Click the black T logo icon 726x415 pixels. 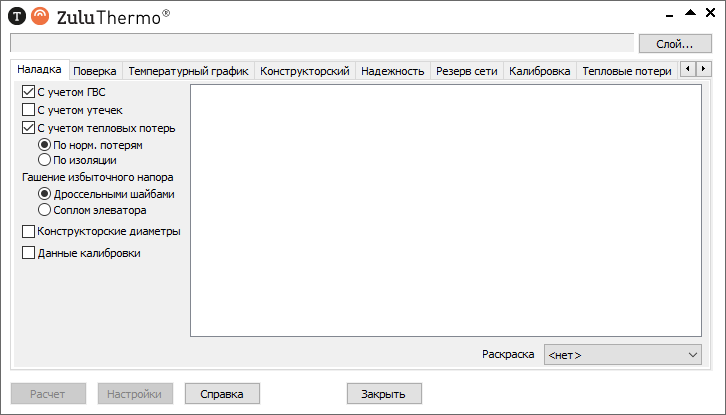point(17,15)
